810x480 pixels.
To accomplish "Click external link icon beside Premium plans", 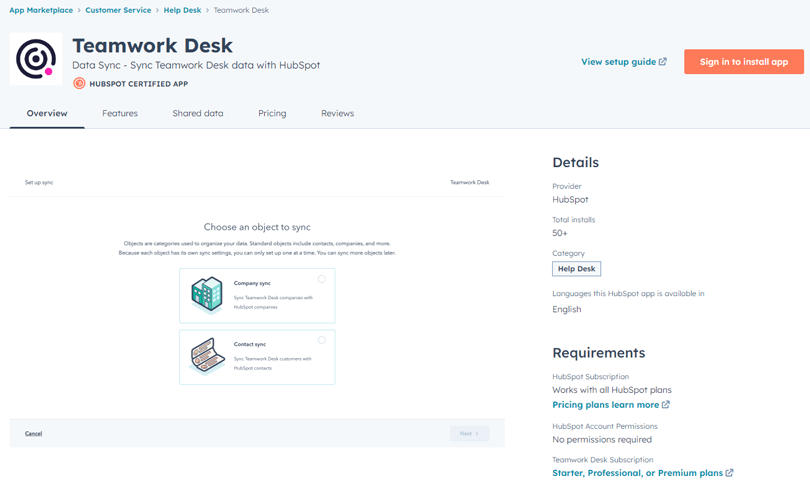I will pos(729,473).
